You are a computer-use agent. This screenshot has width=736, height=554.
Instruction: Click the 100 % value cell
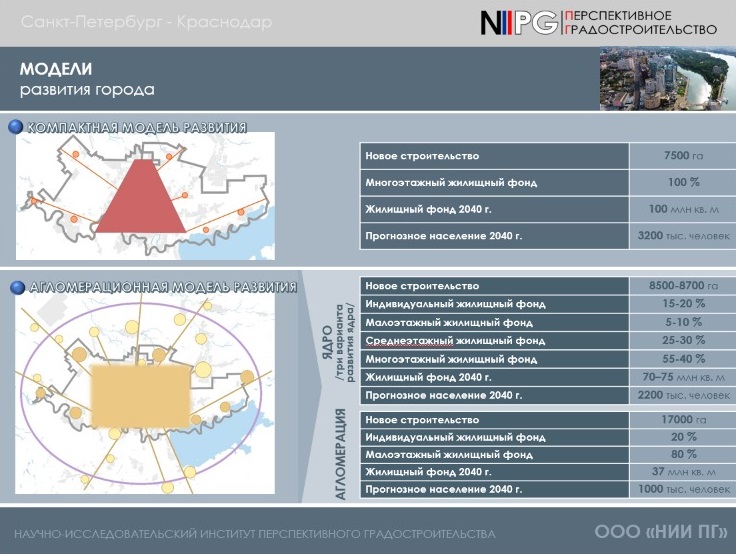pyautogui.click(x=683, y=182)
